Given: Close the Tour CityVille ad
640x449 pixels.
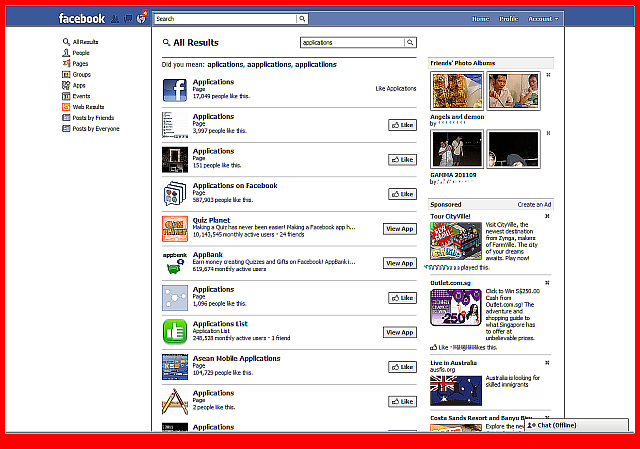Looking at the screenshot, I should (x=547, y=216).
